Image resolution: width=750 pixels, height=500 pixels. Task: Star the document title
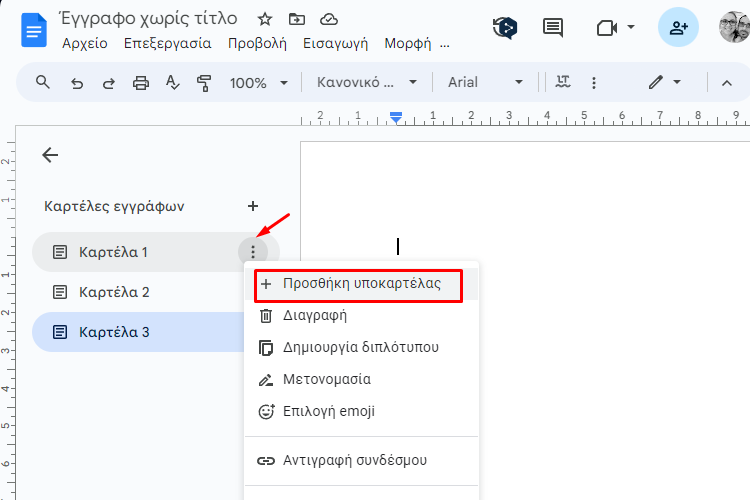coord(265,19)
